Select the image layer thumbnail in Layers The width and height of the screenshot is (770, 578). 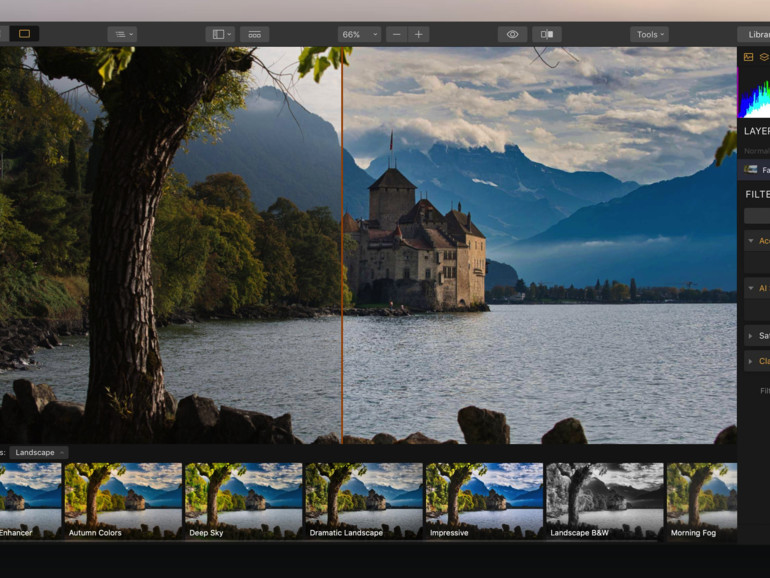pyautogui.click(x=750, y=169)
